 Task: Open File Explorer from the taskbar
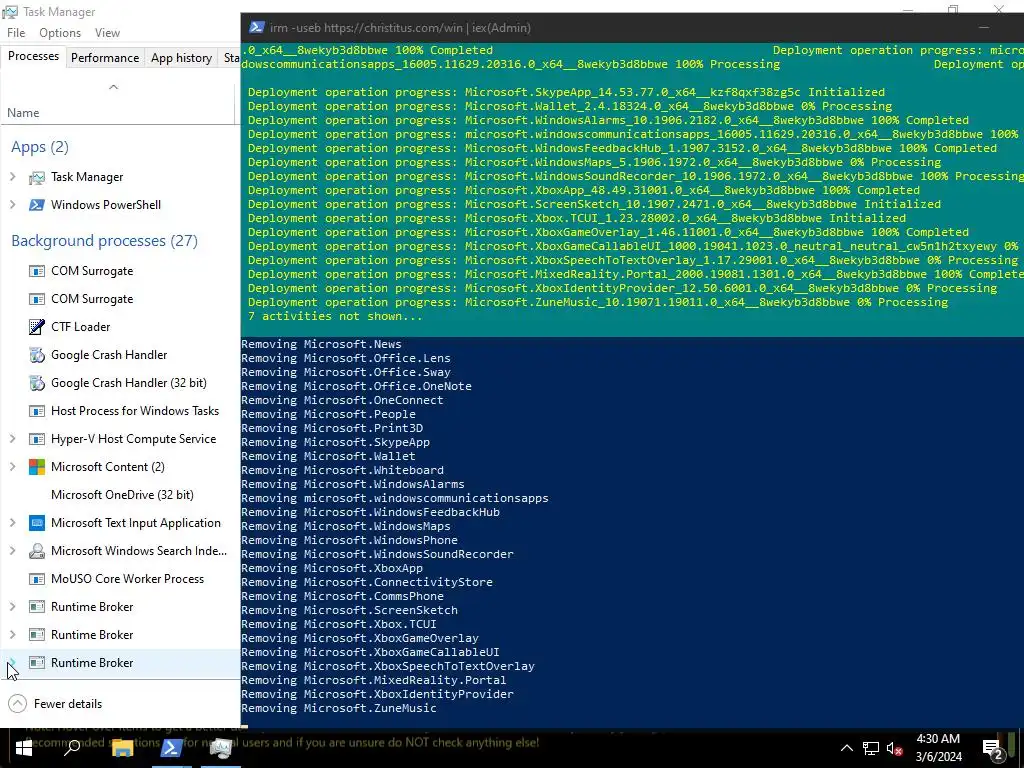pos(122,748)
